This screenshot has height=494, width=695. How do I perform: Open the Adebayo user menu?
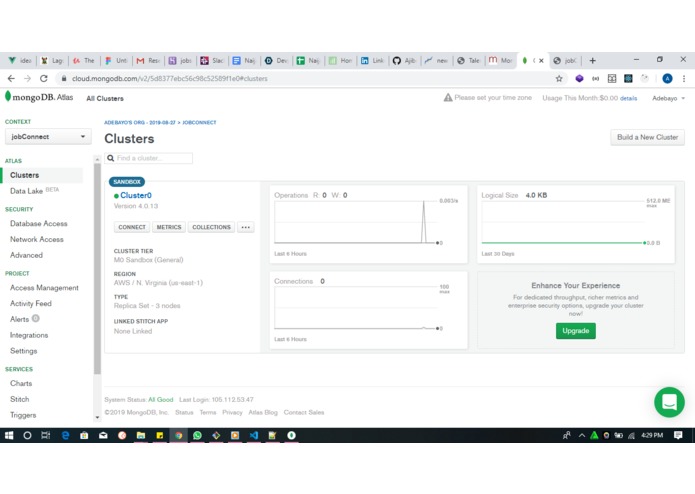click(668, 98)
